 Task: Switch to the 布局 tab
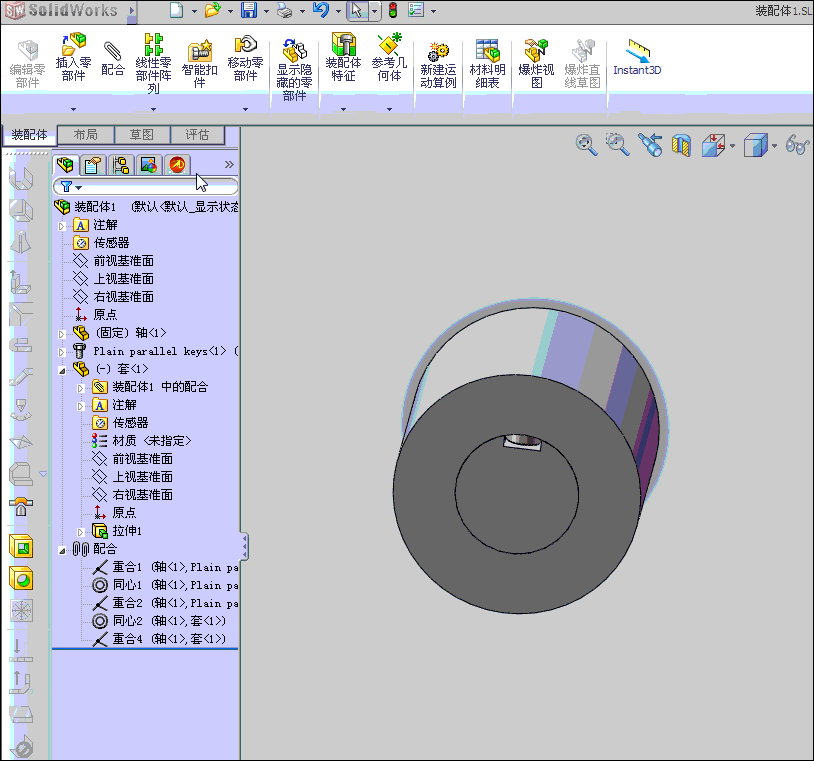click(x=86, y=135)
